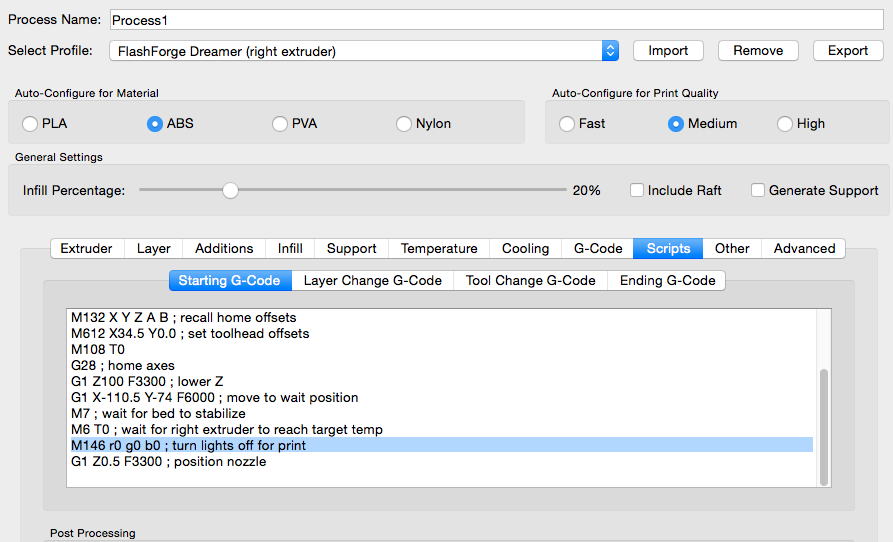Open the Select Profile dropdown

coord(364,51)
